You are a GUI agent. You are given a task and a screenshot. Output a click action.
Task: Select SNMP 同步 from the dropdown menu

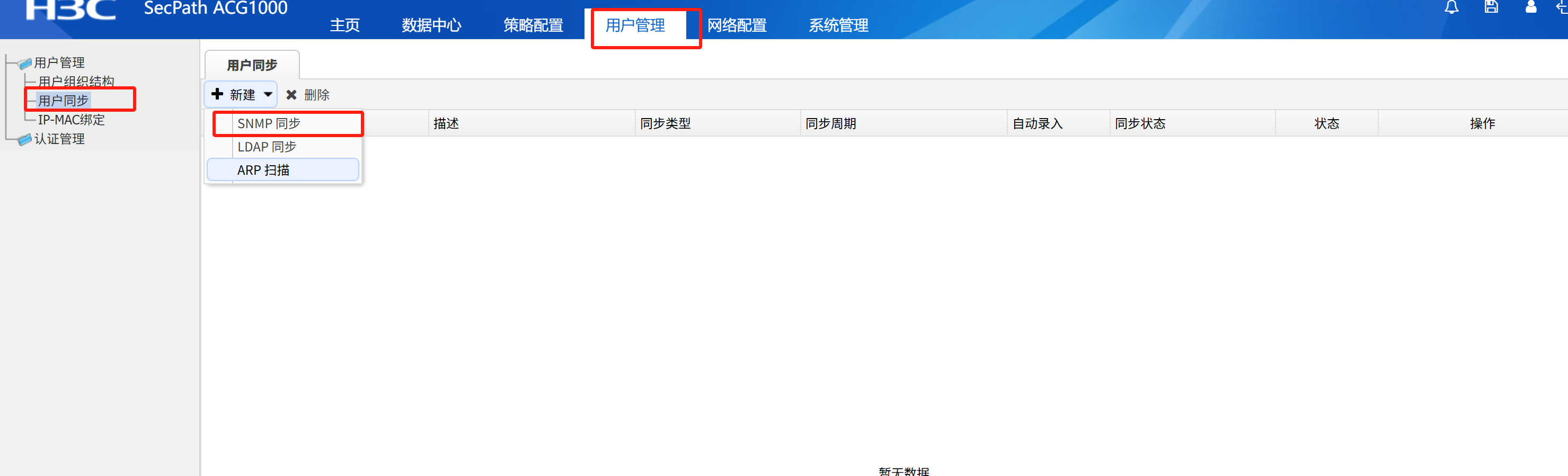(x=269, y=123)
